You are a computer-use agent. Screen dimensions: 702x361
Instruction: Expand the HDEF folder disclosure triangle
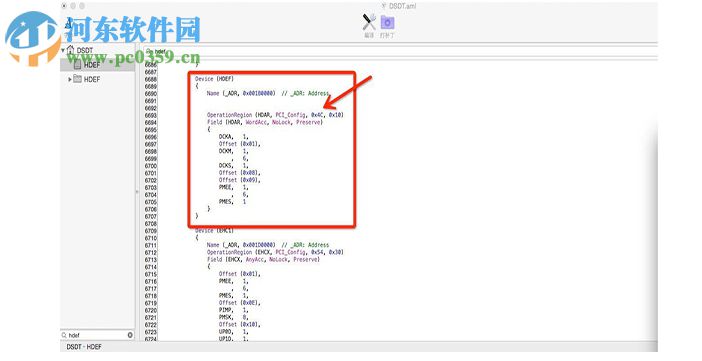[x=70, y=79]
